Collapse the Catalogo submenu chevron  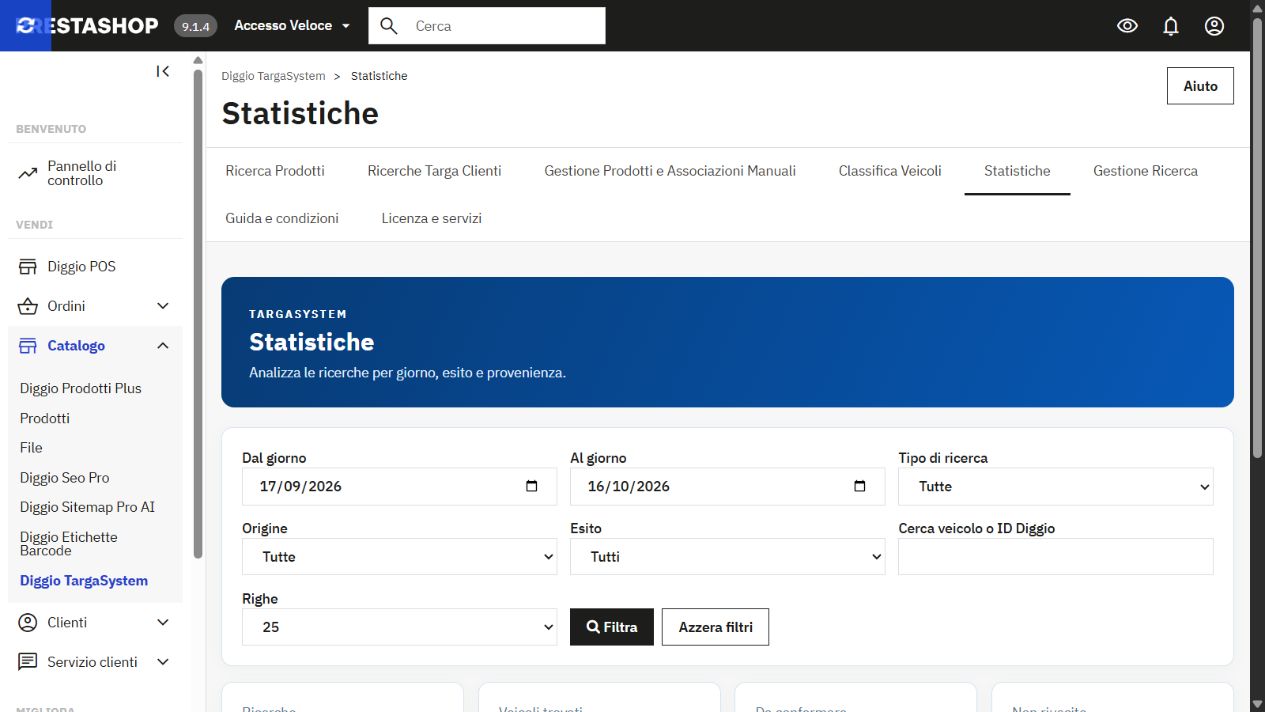pos(163,346)
